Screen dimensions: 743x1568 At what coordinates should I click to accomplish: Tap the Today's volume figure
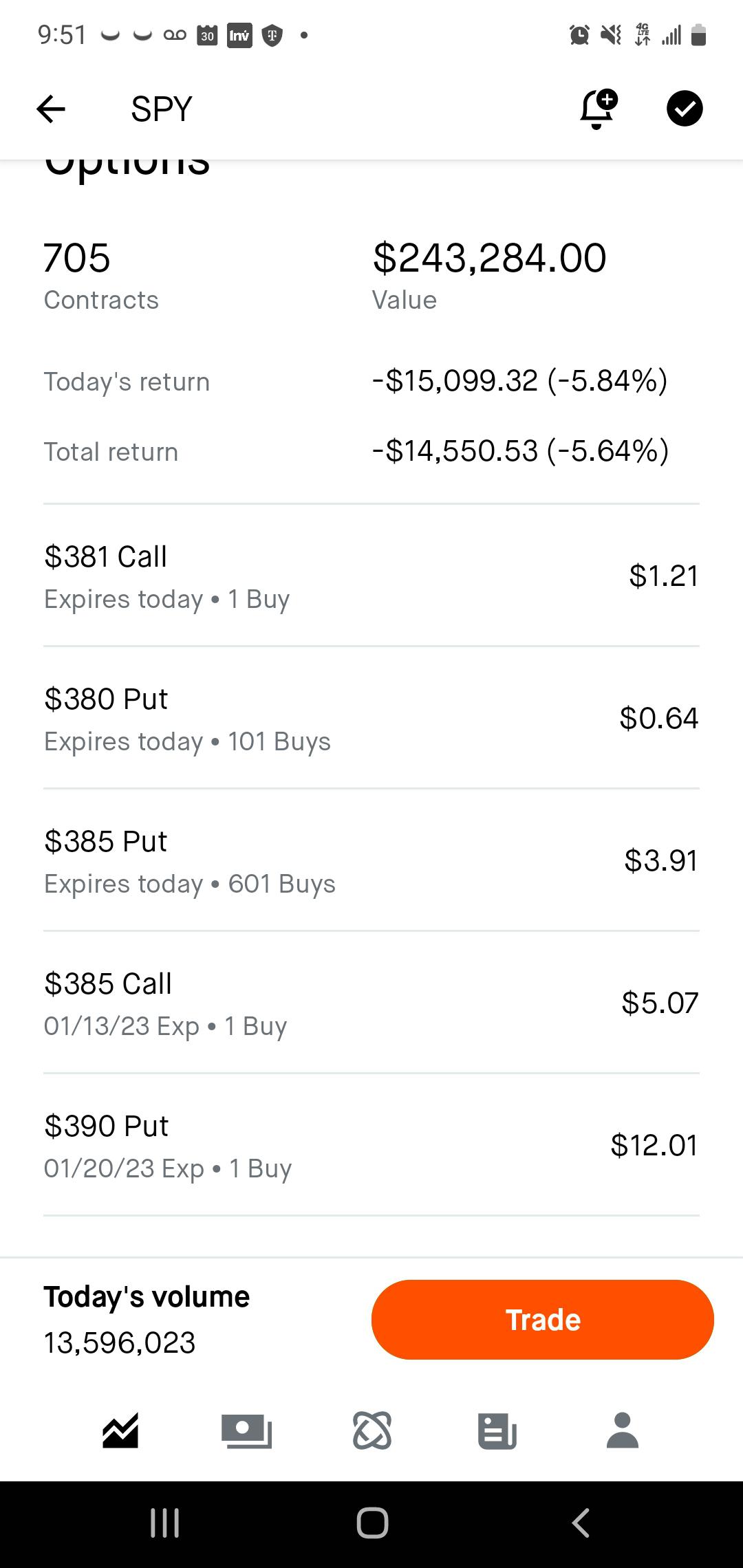click(x=120, y=1342)
